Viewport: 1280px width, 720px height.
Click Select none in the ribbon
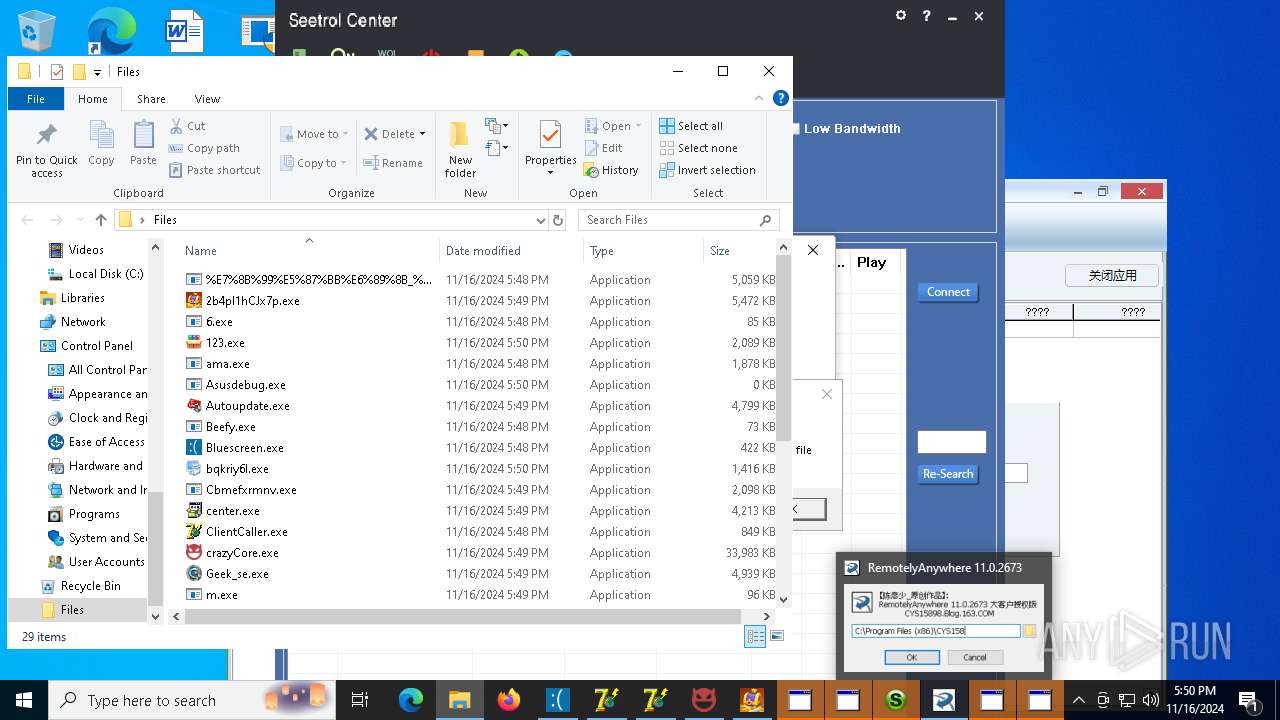click(x=698, y=148)
